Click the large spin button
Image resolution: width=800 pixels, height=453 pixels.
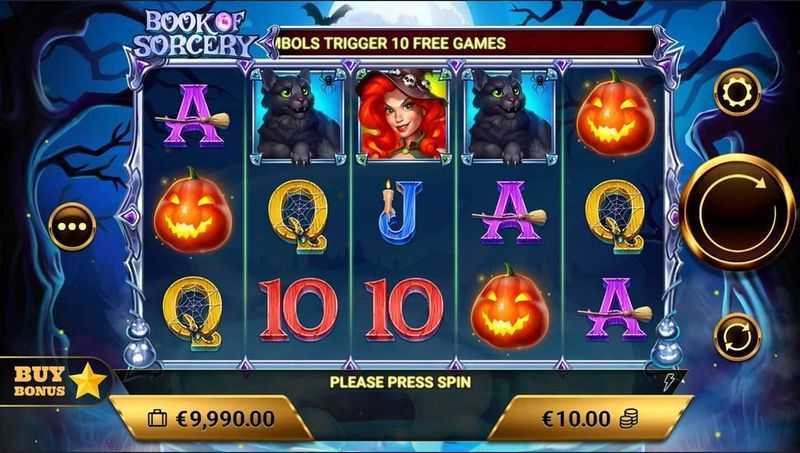click(738, 212)
